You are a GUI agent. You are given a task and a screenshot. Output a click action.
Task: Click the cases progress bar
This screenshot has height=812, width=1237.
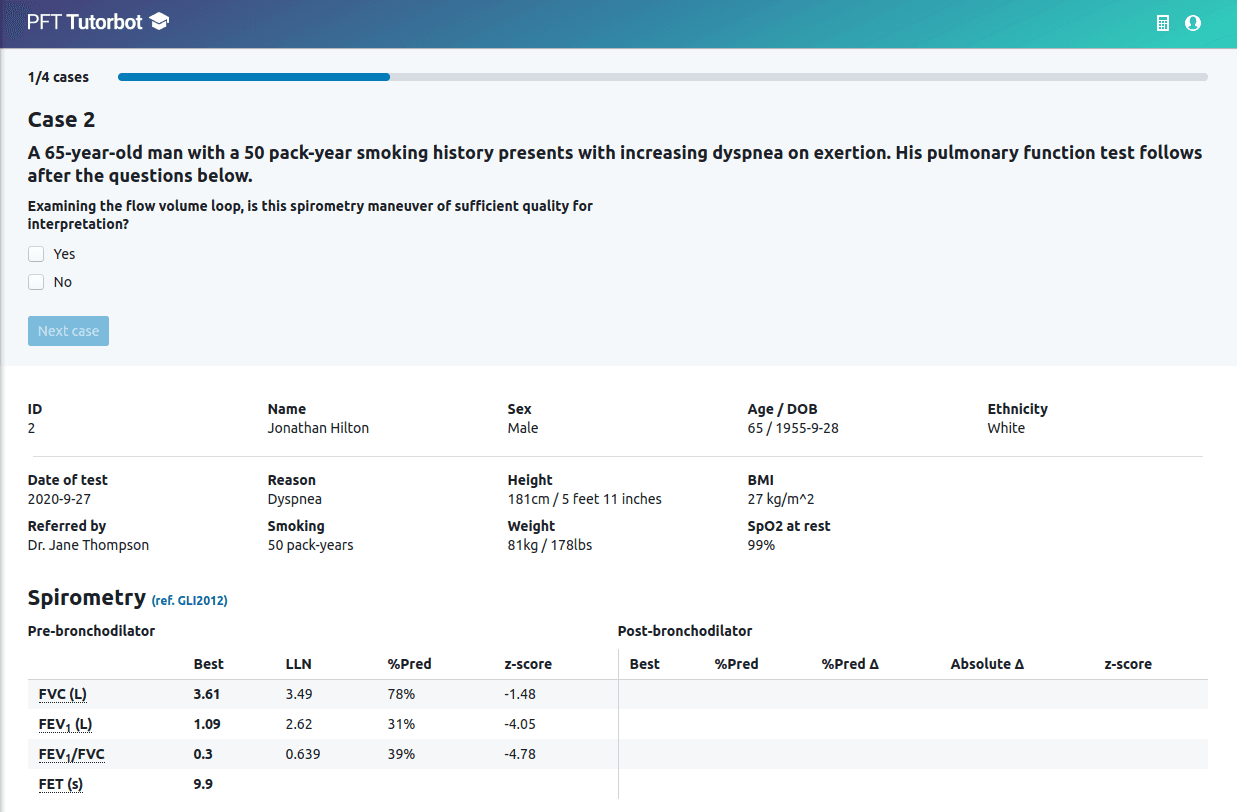662,77
